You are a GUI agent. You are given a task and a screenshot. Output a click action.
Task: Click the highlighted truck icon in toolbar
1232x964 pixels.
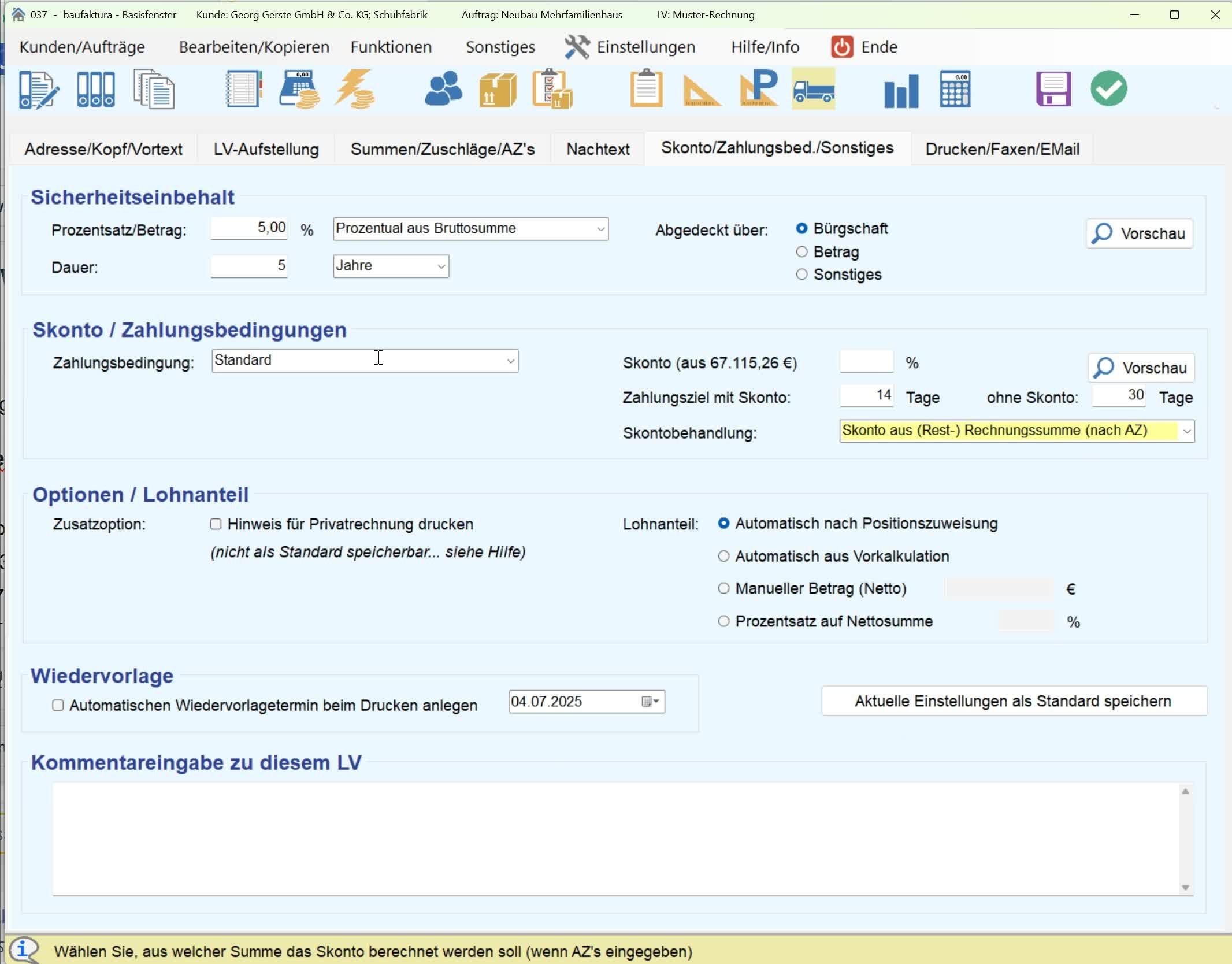point(813,89)
